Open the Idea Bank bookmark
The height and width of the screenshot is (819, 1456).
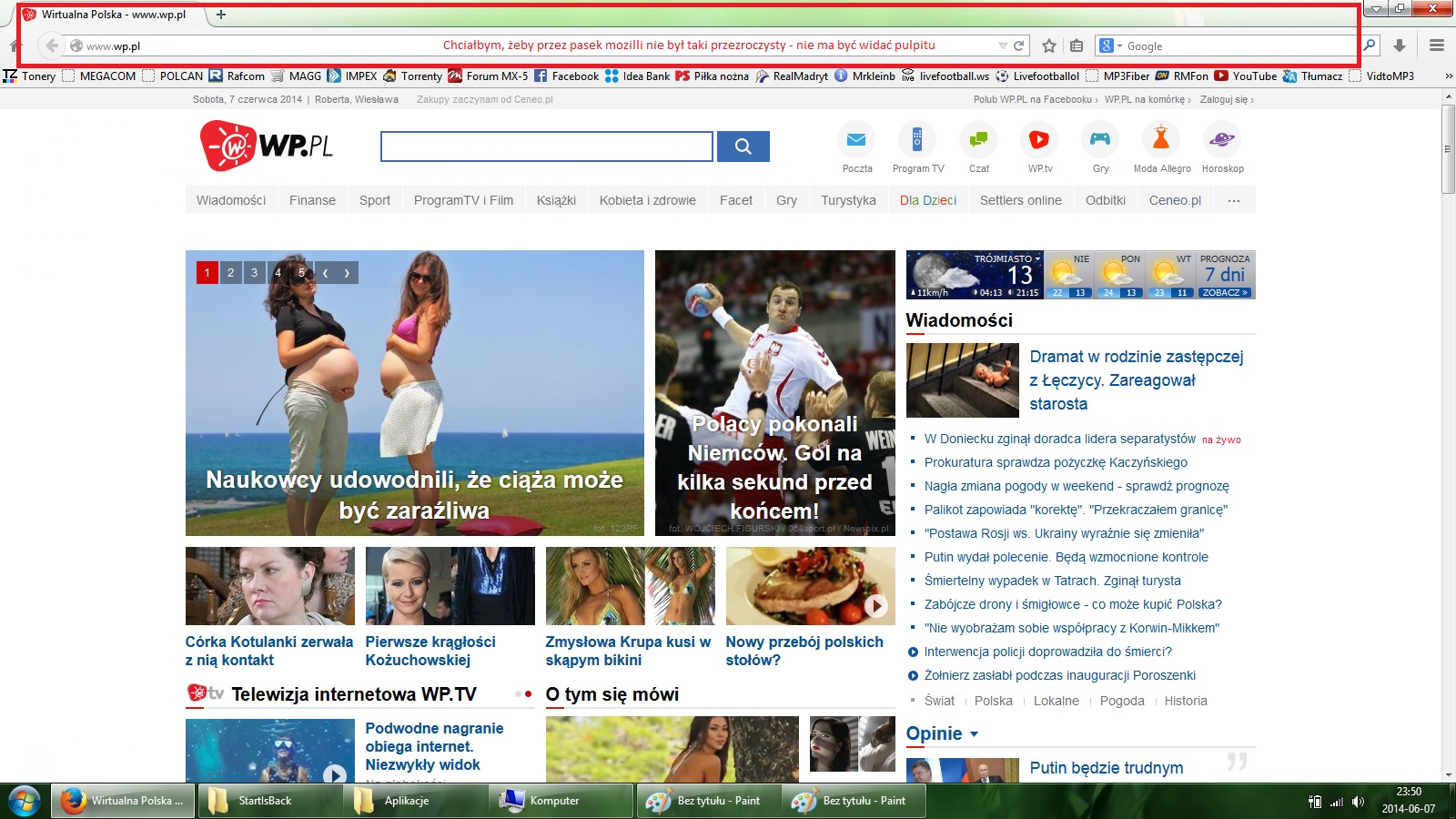pos(637,76)
